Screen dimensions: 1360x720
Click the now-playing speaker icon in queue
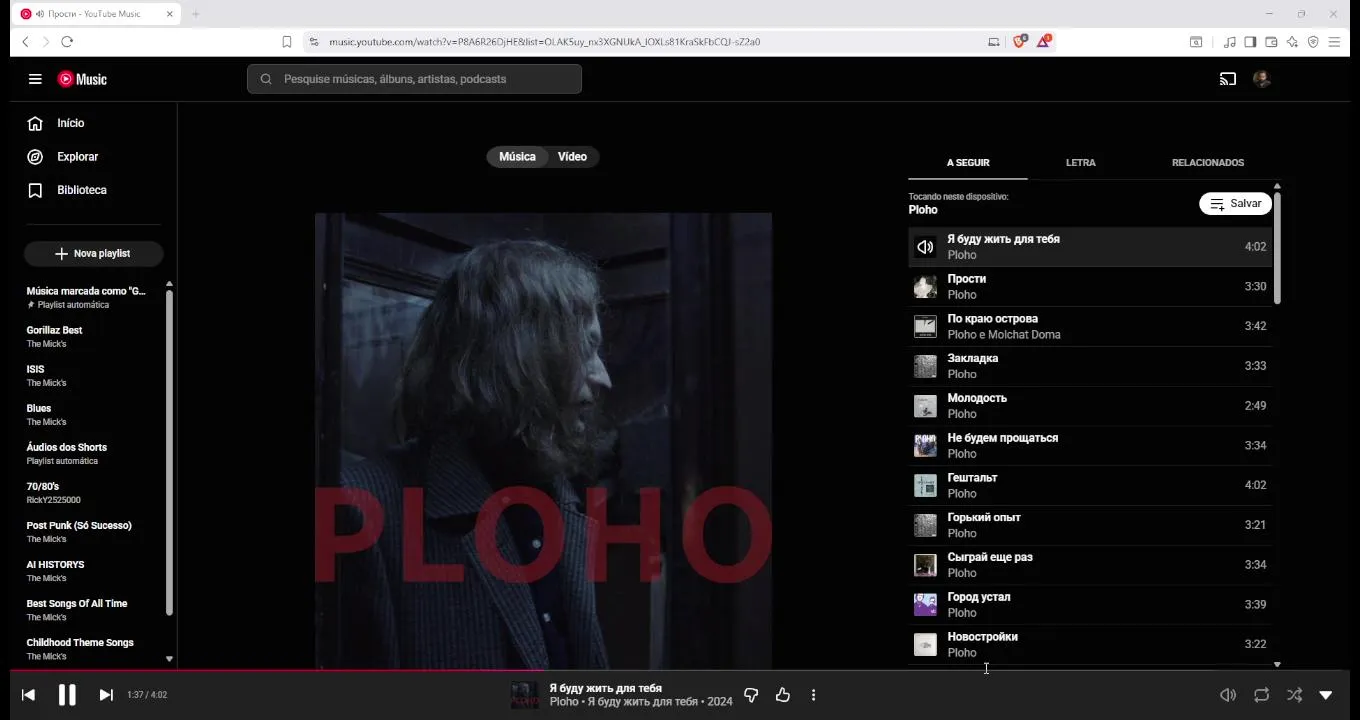pyautogui.click(x=926, y=247)
